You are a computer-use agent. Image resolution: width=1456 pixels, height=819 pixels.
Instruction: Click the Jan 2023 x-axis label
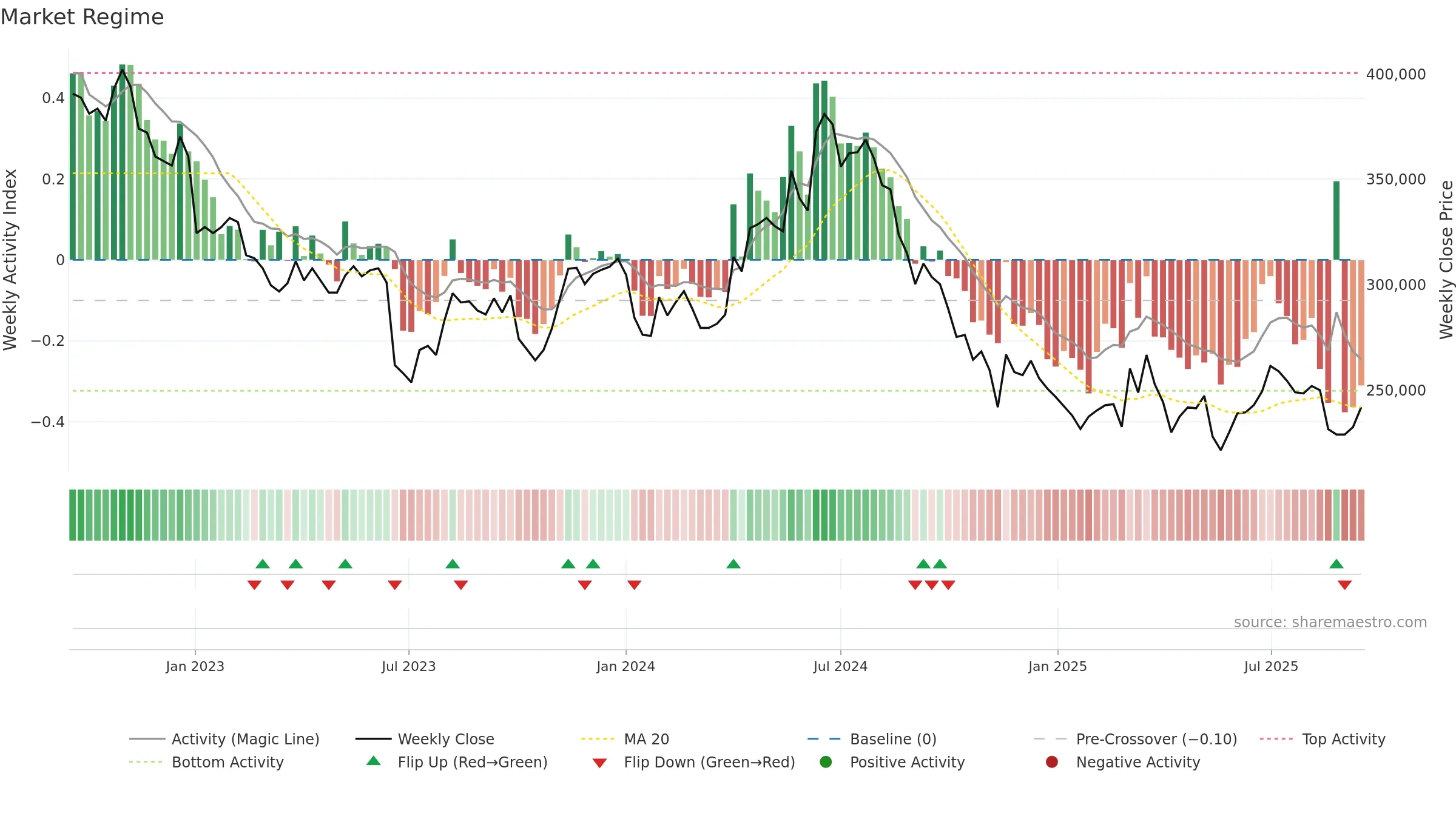(195, 666)
